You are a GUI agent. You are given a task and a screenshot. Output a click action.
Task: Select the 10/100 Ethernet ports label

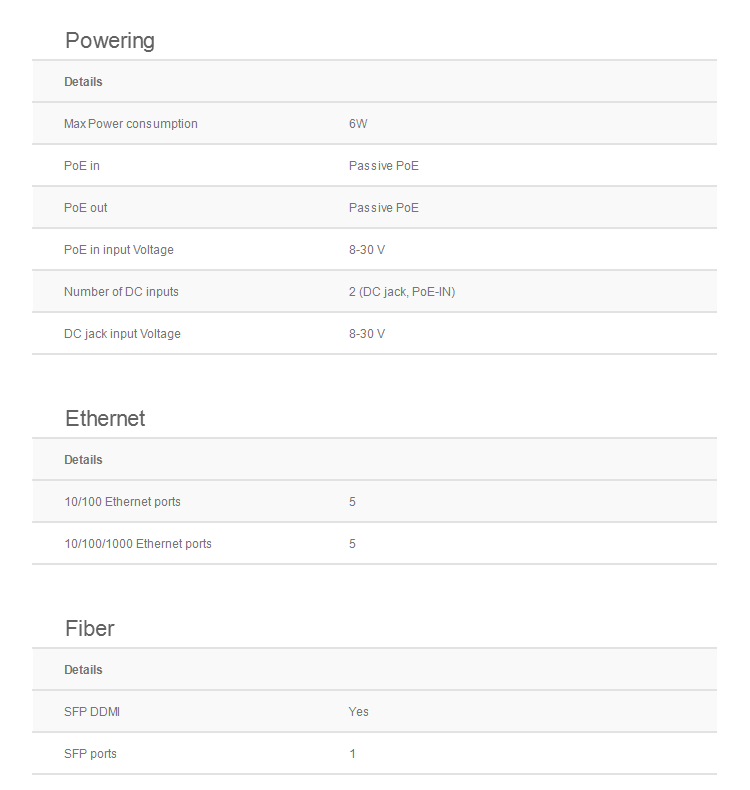[122, 502]
